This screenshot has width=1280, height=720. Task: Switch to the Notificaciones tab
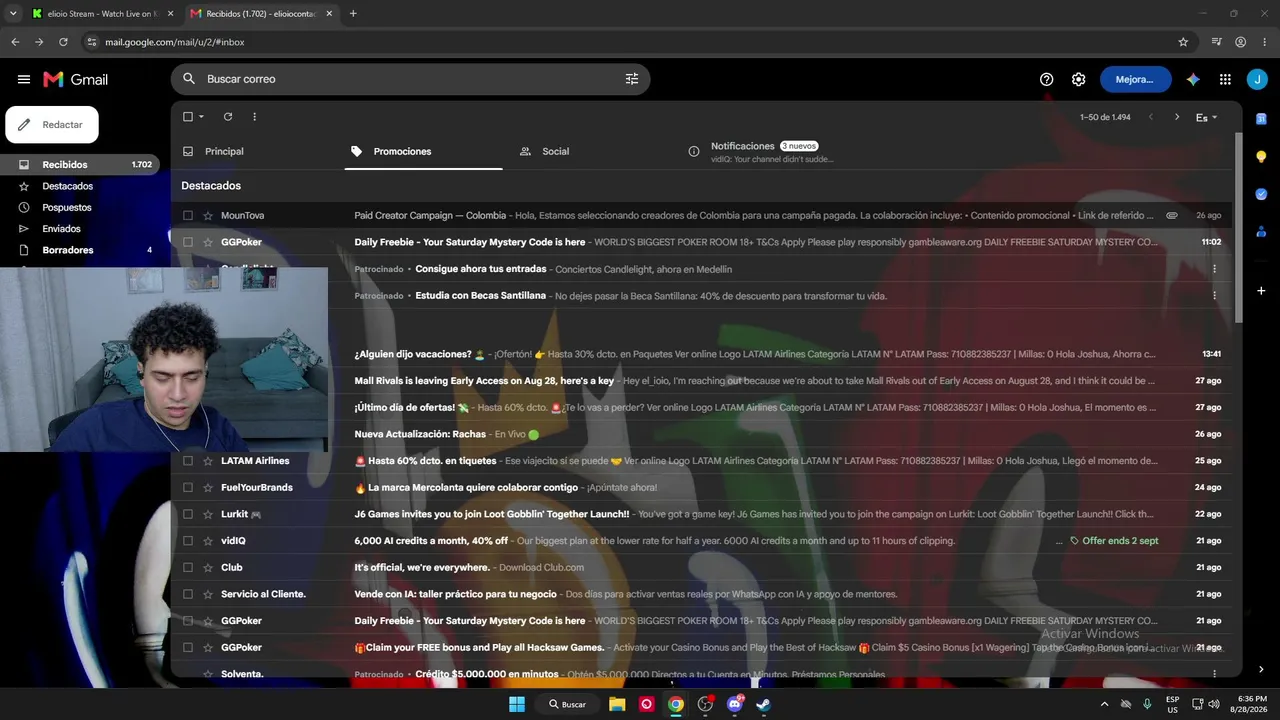pyautogui.click(x=760, y=151)
